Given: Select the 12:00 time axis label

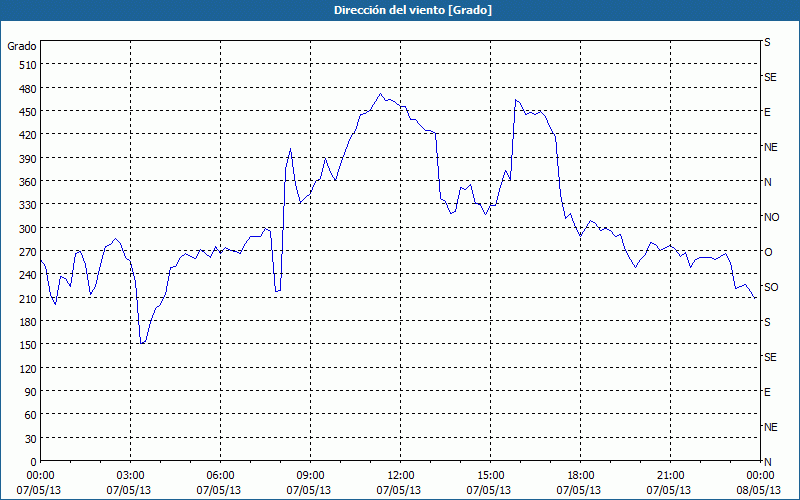Looking at the screenshot, I should click(x=401, y=476).
